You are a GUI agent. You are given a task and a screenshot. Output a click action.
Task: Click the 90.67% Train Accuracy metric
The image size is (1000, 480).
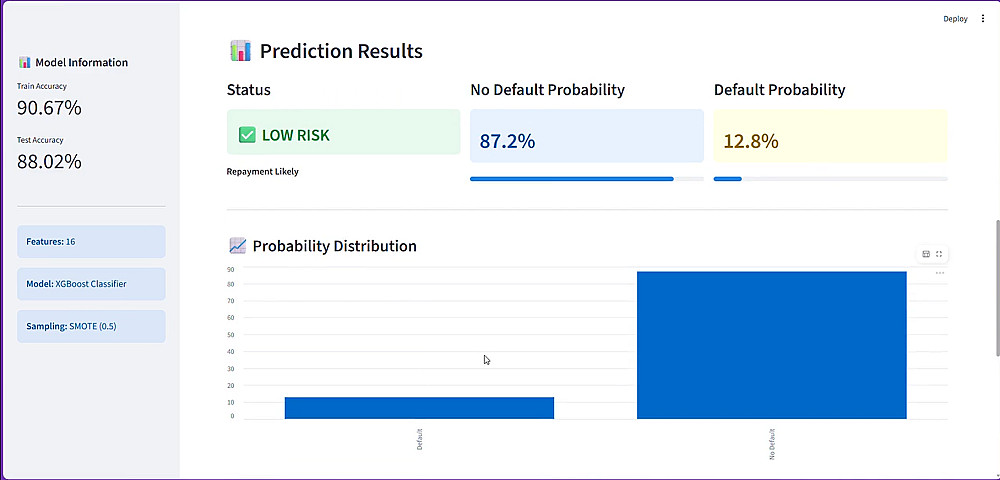tap(49, 108)
